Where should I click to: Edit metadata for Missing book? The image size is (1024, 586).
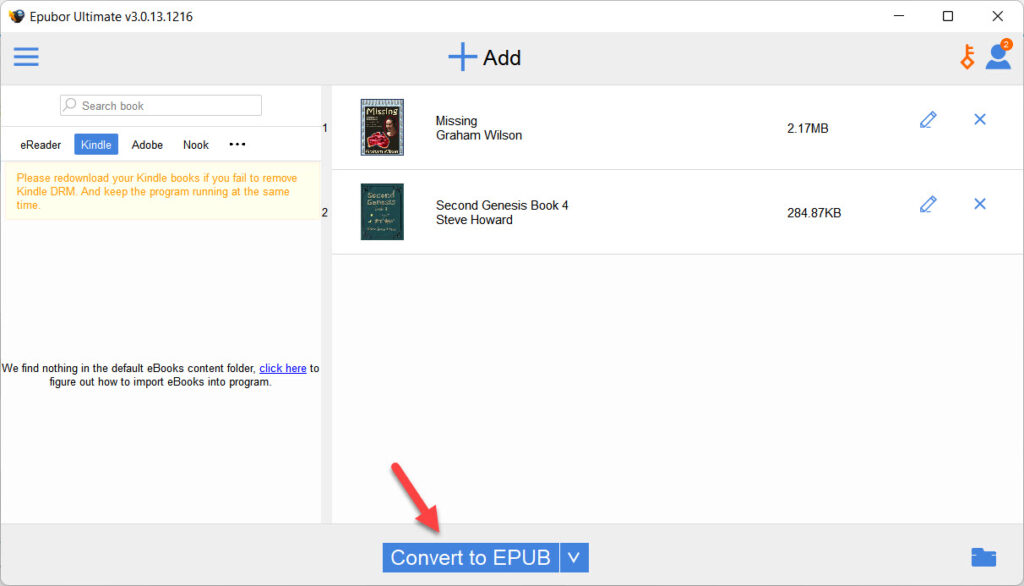point(928,120)
